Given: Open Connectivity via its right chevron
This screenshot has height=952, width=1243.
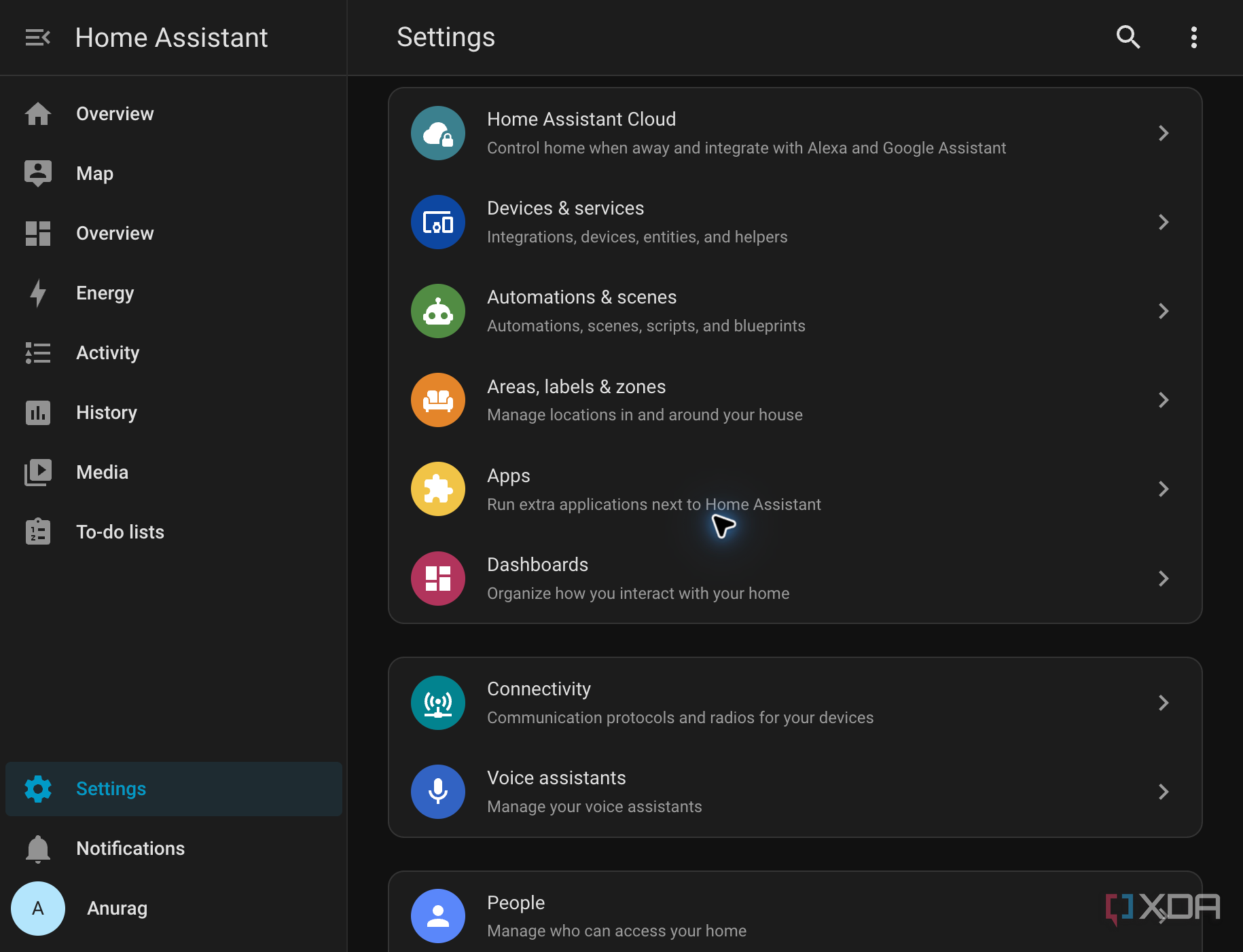Looking at the screenshot, I should (x=1164, y=703).
